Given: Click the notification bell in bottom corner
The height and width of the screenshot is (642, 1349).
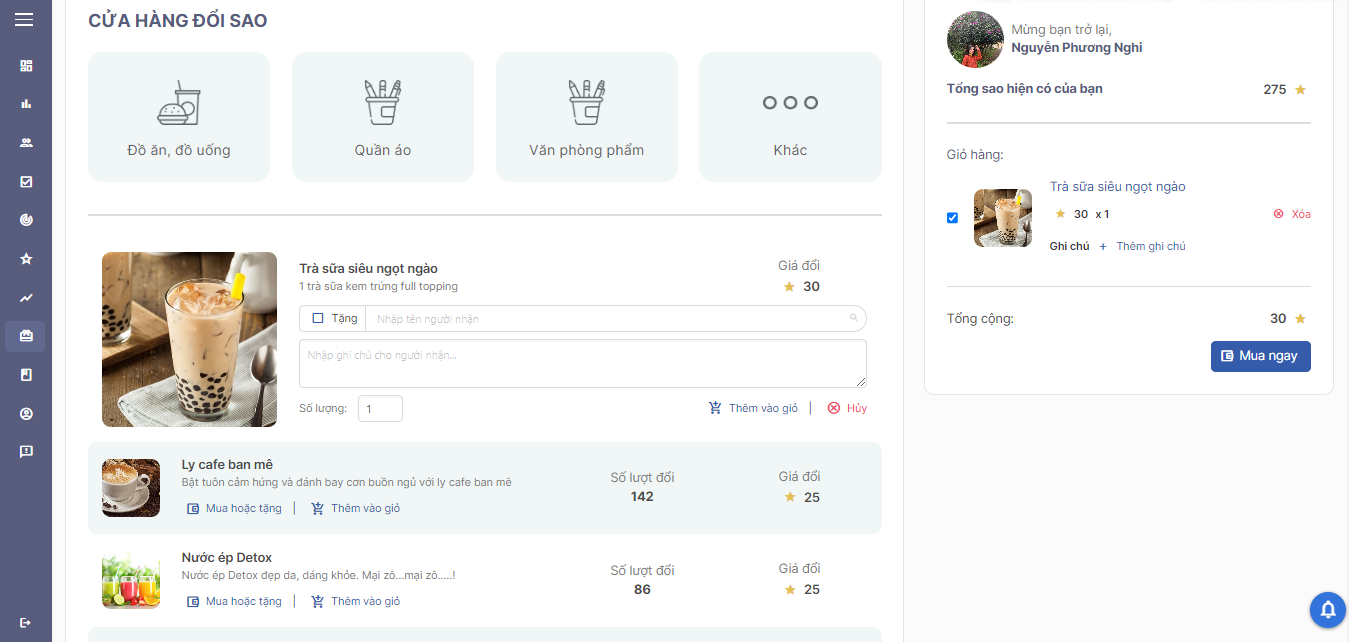Looking at the screenshot, I should point(1327,609).
